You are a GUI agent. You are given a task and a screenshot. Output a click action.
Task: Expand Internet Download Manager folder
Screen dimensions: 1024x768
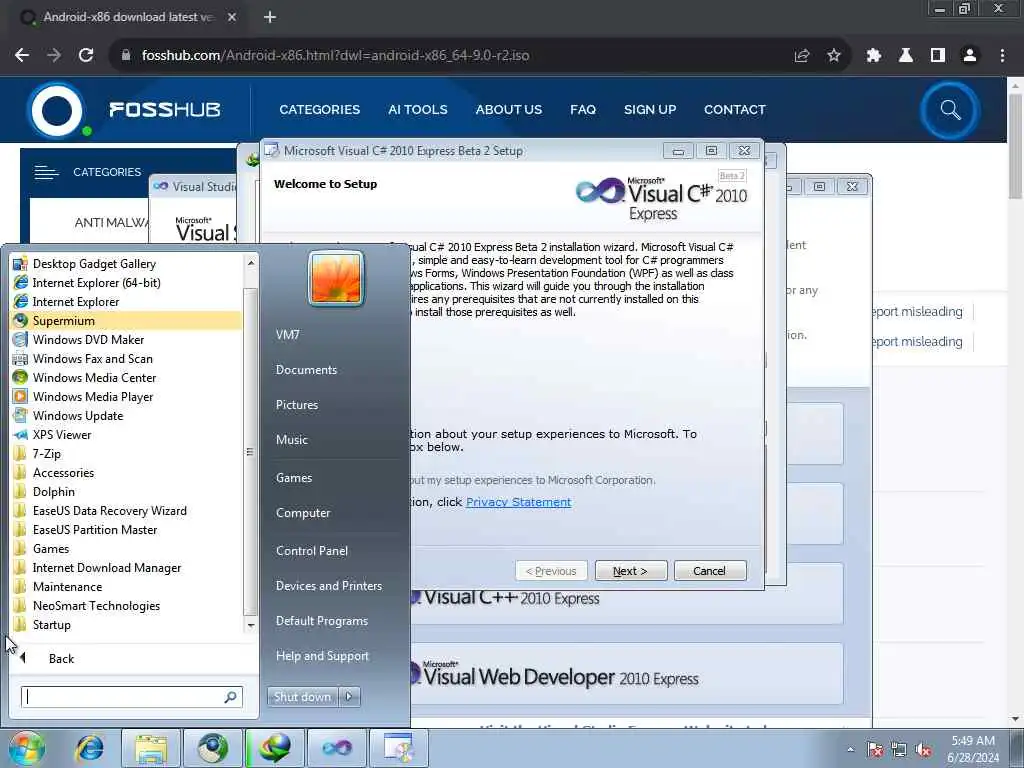[x=107, y=568]
